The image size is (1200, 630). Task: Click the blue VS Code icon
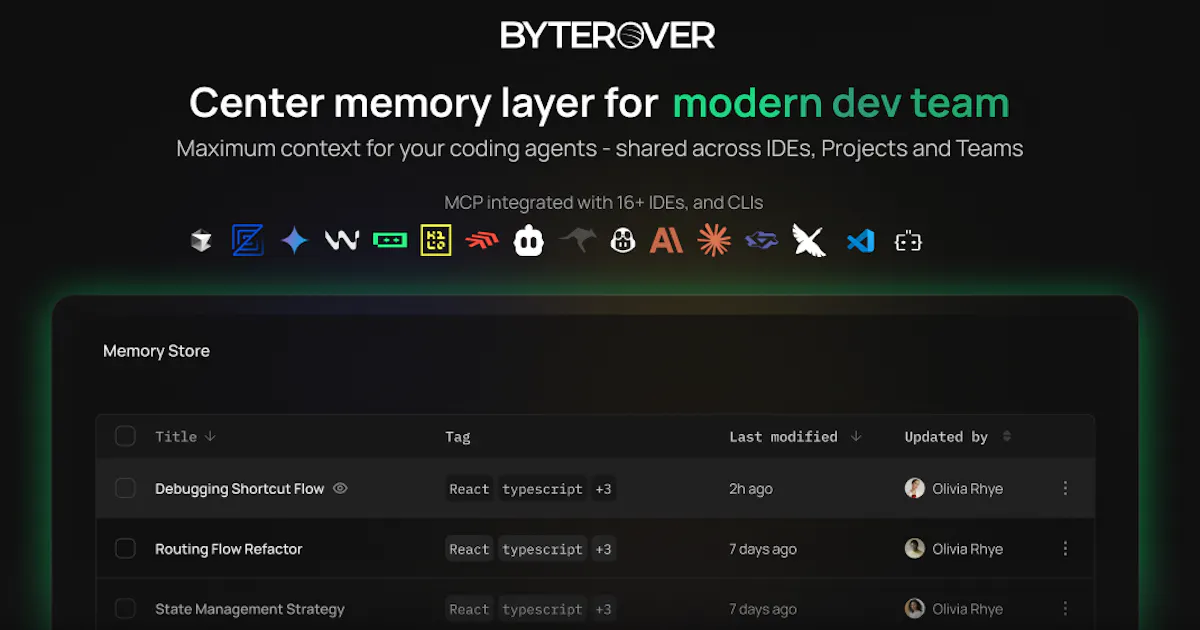point(860,241)
